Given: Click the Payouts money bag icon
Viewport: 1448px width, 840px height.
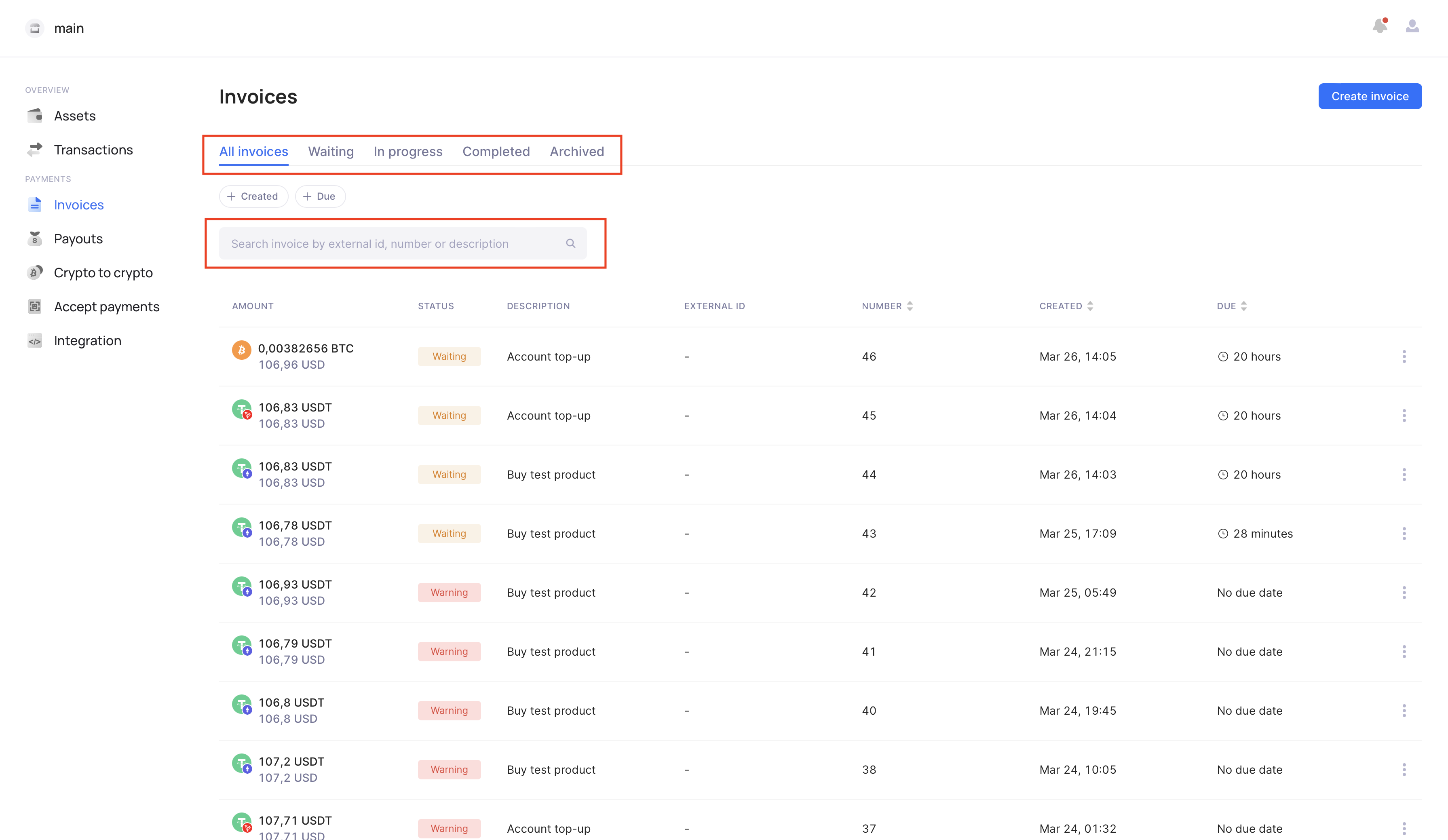Looking at the screenshot, I should [35, 238].
